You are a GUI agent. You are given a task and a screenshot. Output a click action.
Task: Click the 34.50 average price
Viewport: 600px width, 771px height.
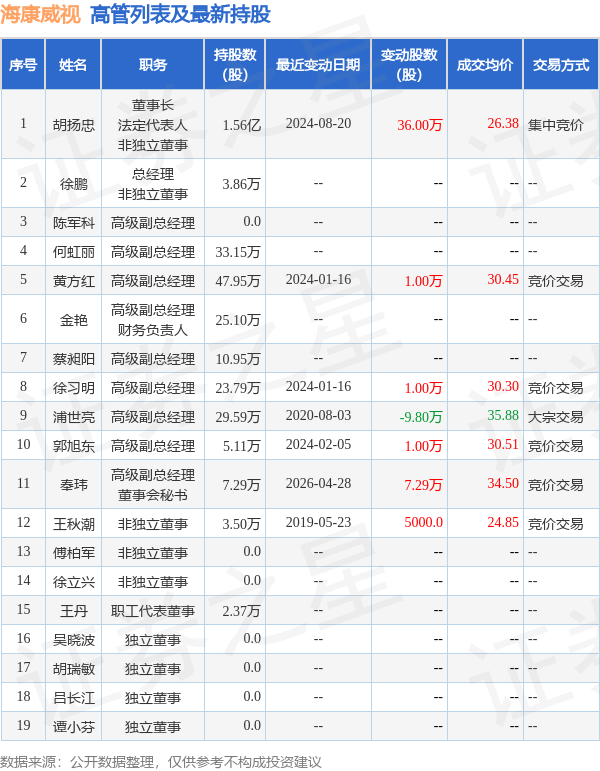503,483
